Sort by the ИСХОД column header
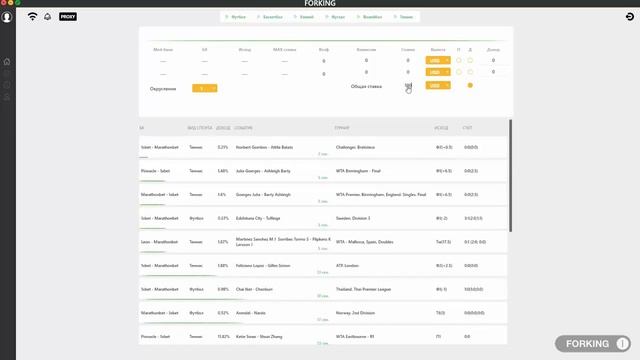The image size is (640, 360). tap(441, 128)
